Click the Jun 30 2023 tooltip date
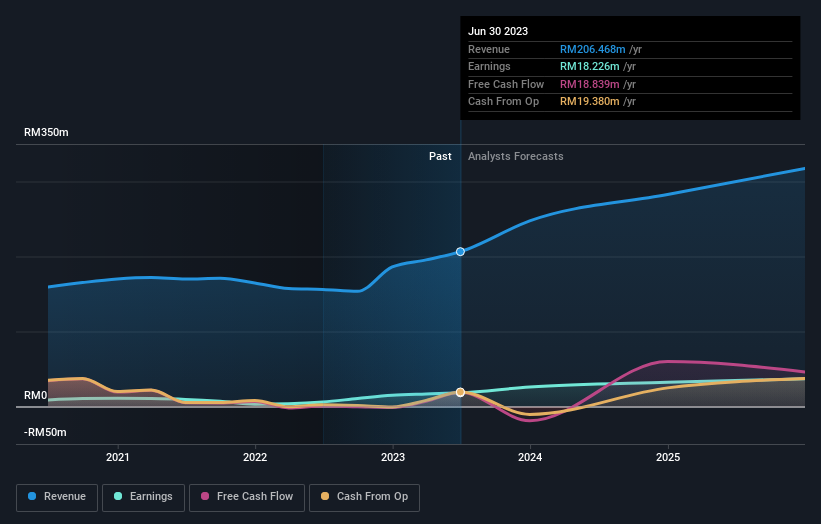821x524 pixels. coord(498,31)
